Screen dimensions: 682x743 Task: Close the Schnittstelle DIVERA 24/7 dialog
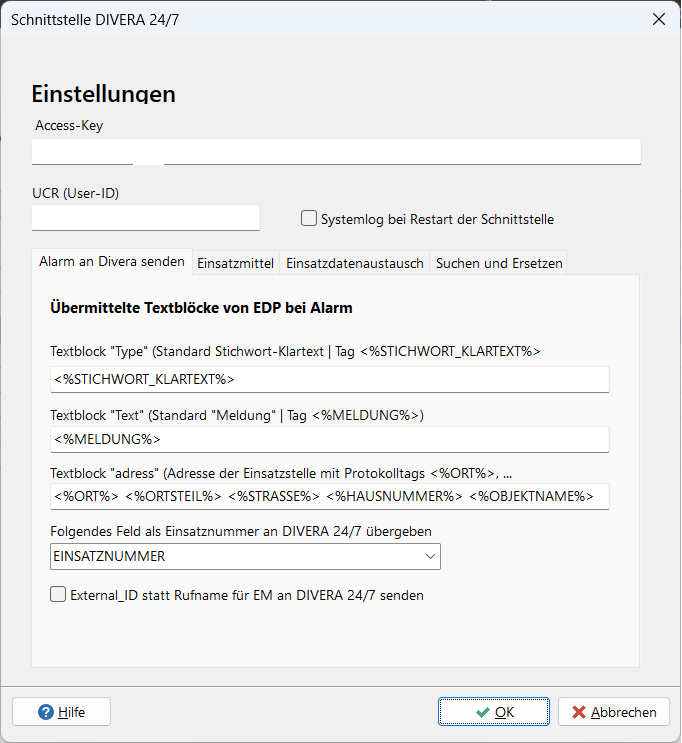pyautogui.click(x=659, y=19)
